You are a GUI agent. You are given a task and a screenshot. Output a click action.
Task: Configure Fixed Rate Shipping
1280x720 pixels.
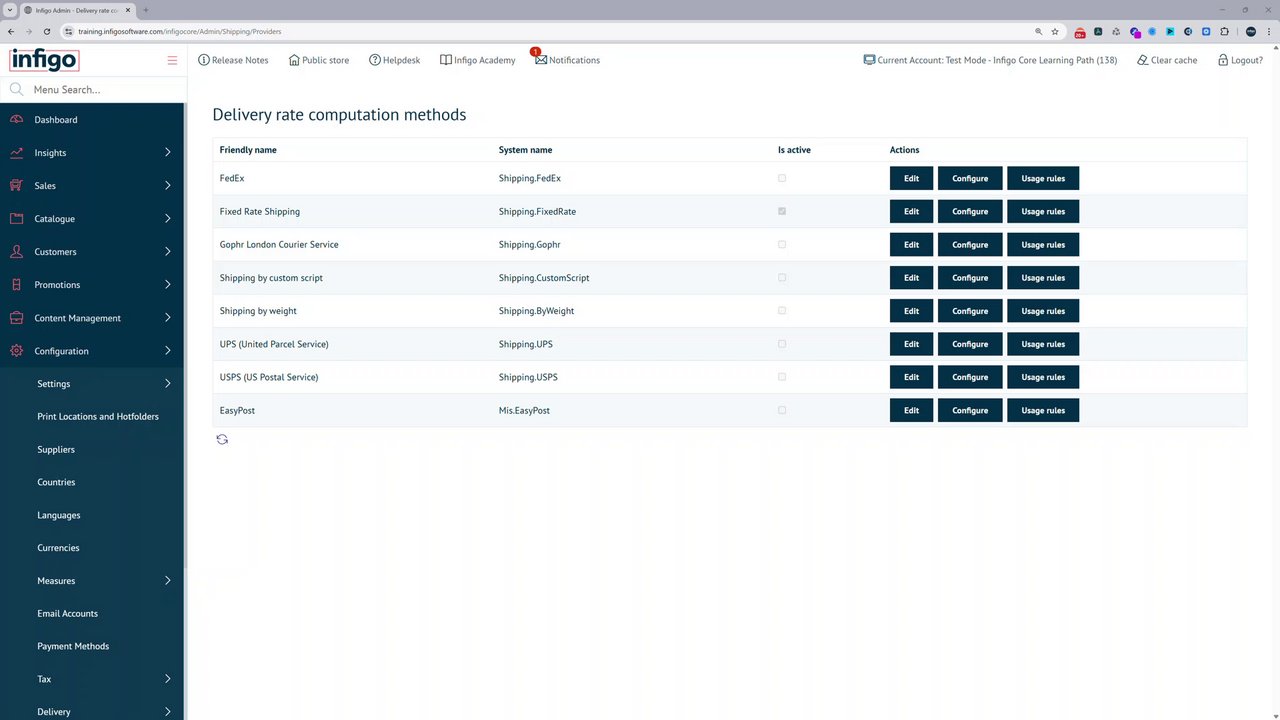coord(970,211)
